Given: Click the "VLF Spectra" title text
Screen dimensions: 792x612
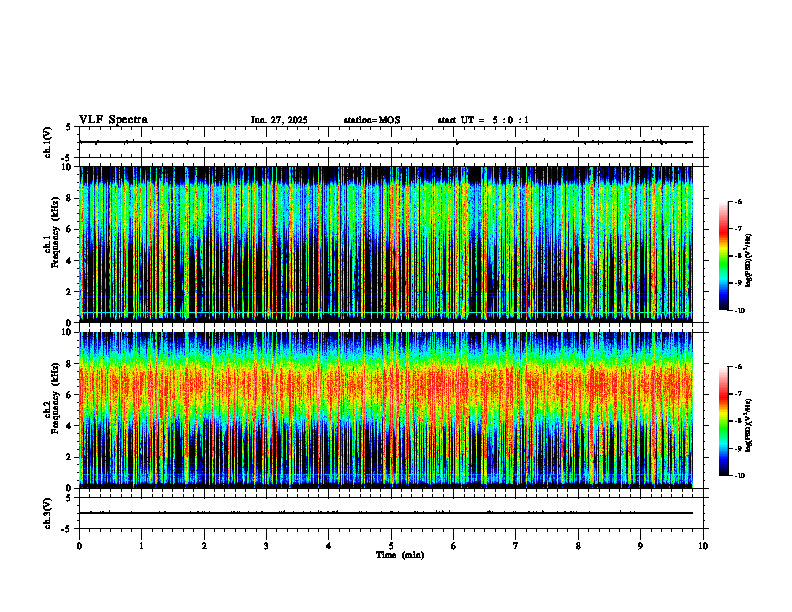Looking at the screenshot, I should [x=113, y=120].
